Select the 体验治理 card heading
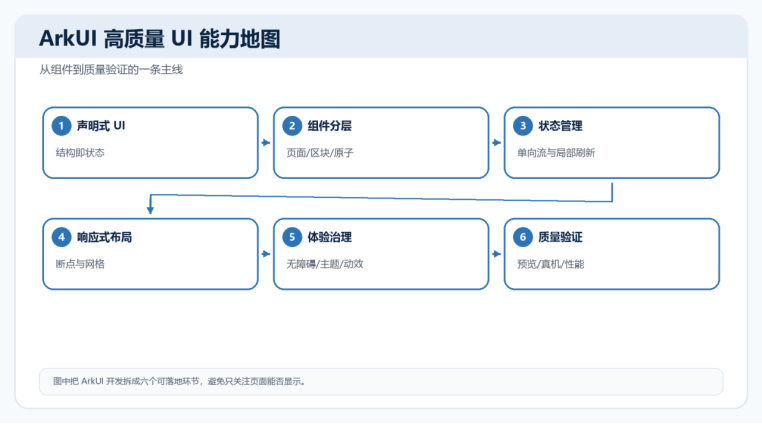Viewport: 762px width, 424px height. tap(329, 237)
